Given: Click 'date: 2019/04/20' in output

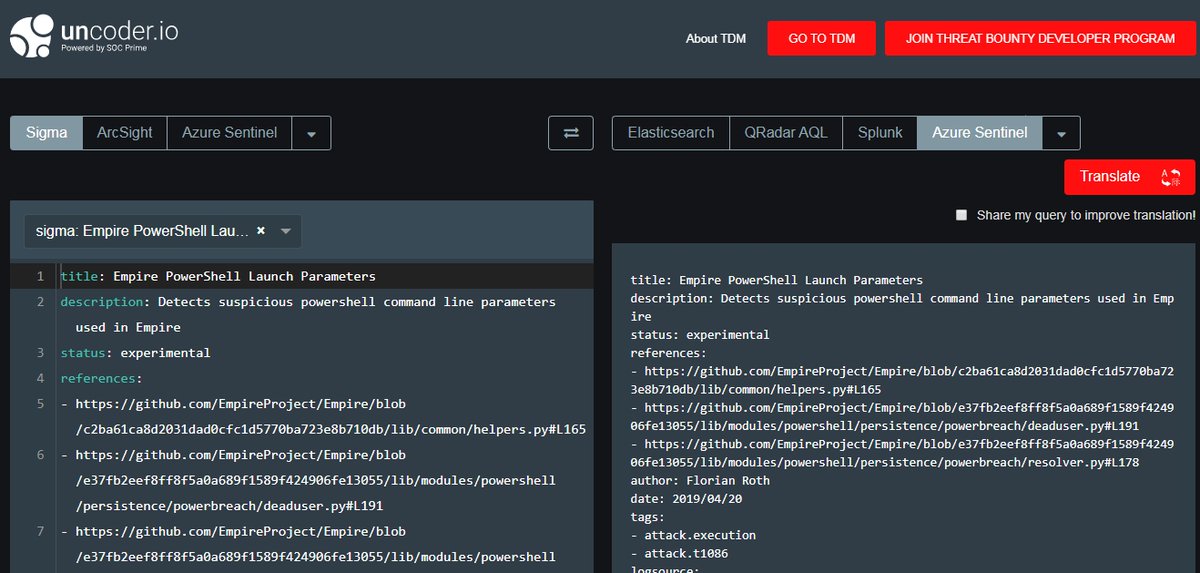Looking at the screenshot, I should point(690,499).
